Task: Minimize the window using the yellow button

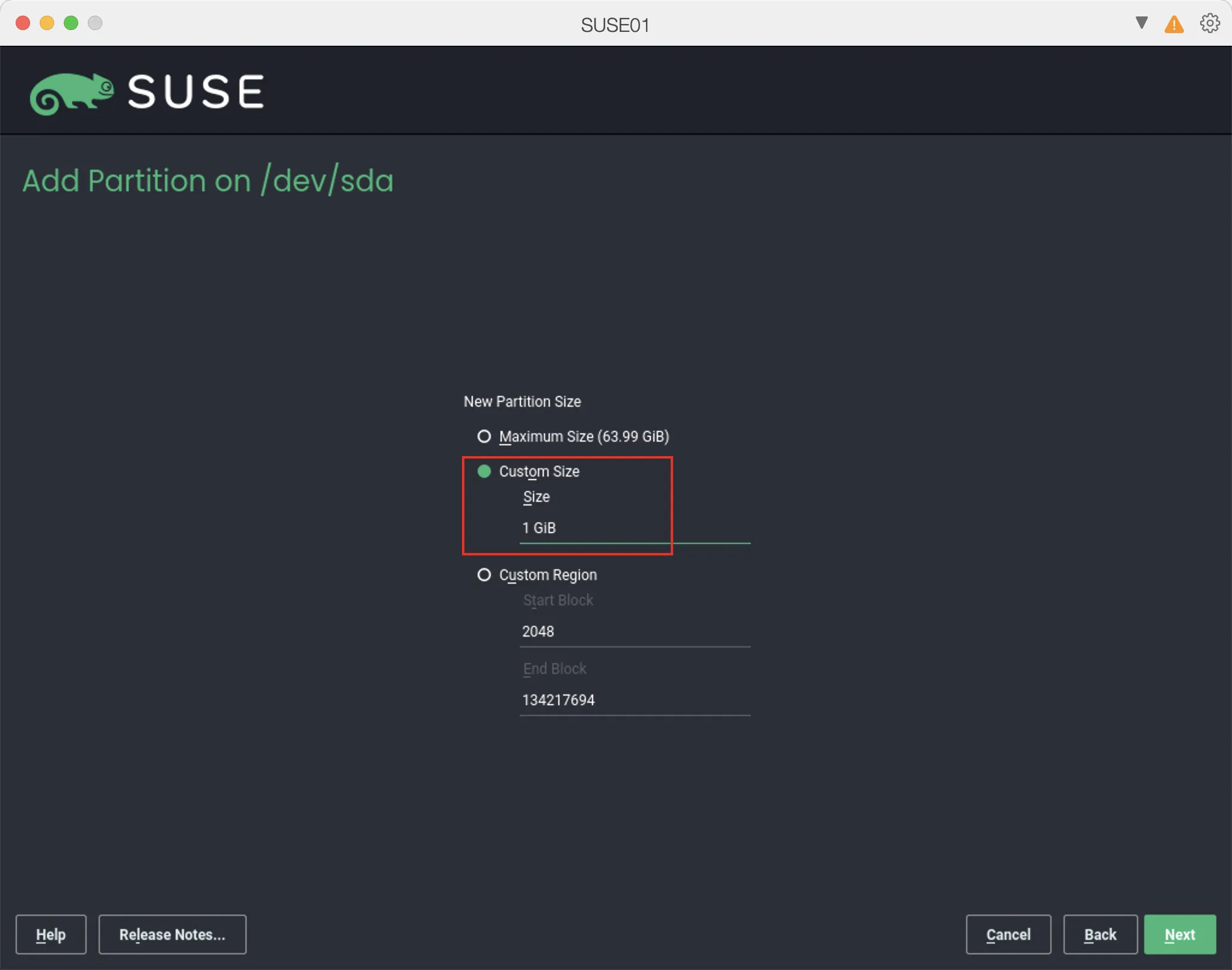Action: [x=47, y=23]
